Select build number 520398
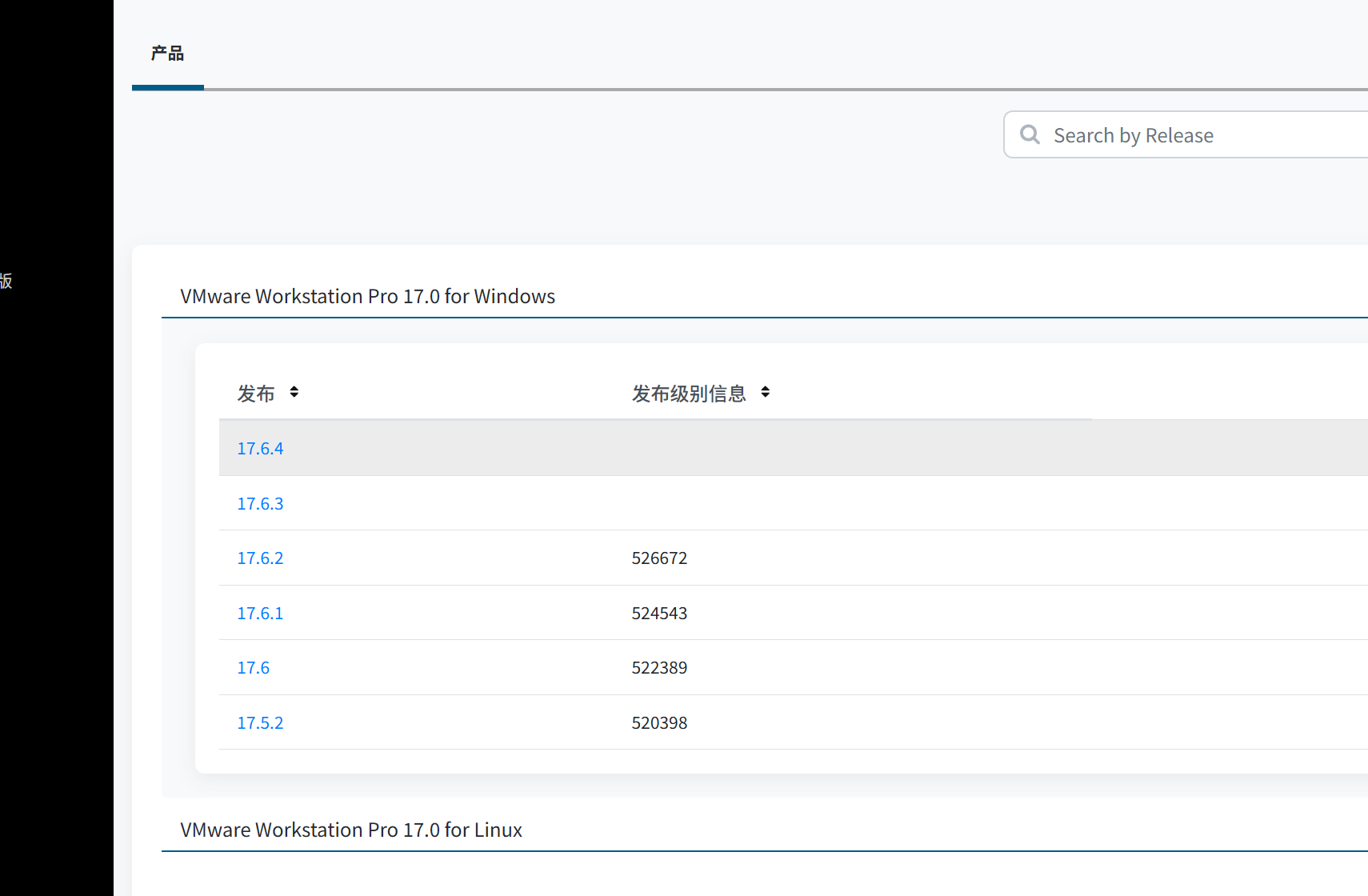 click(x=659, y=723)
